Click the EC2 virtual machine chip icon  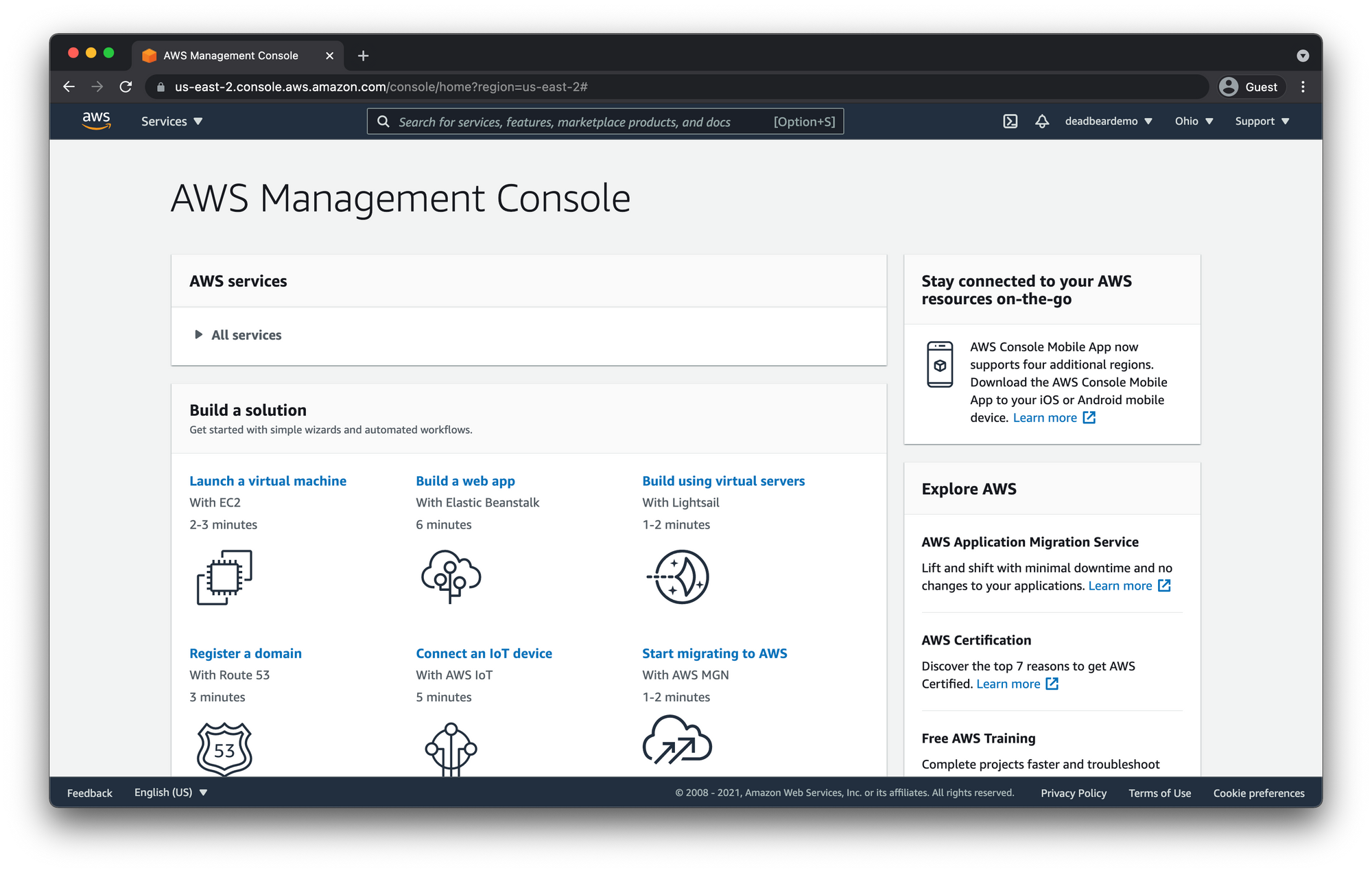click(x=224, y=577)
